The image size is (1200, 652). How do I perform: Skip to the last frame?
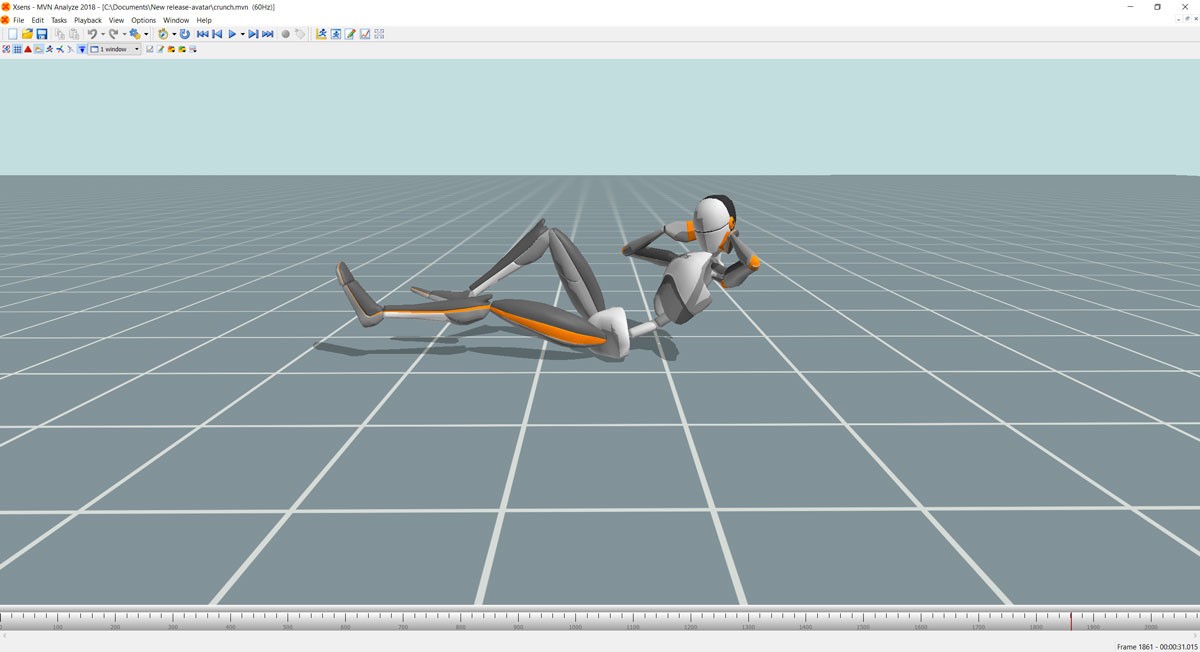[x=267, y=34]
